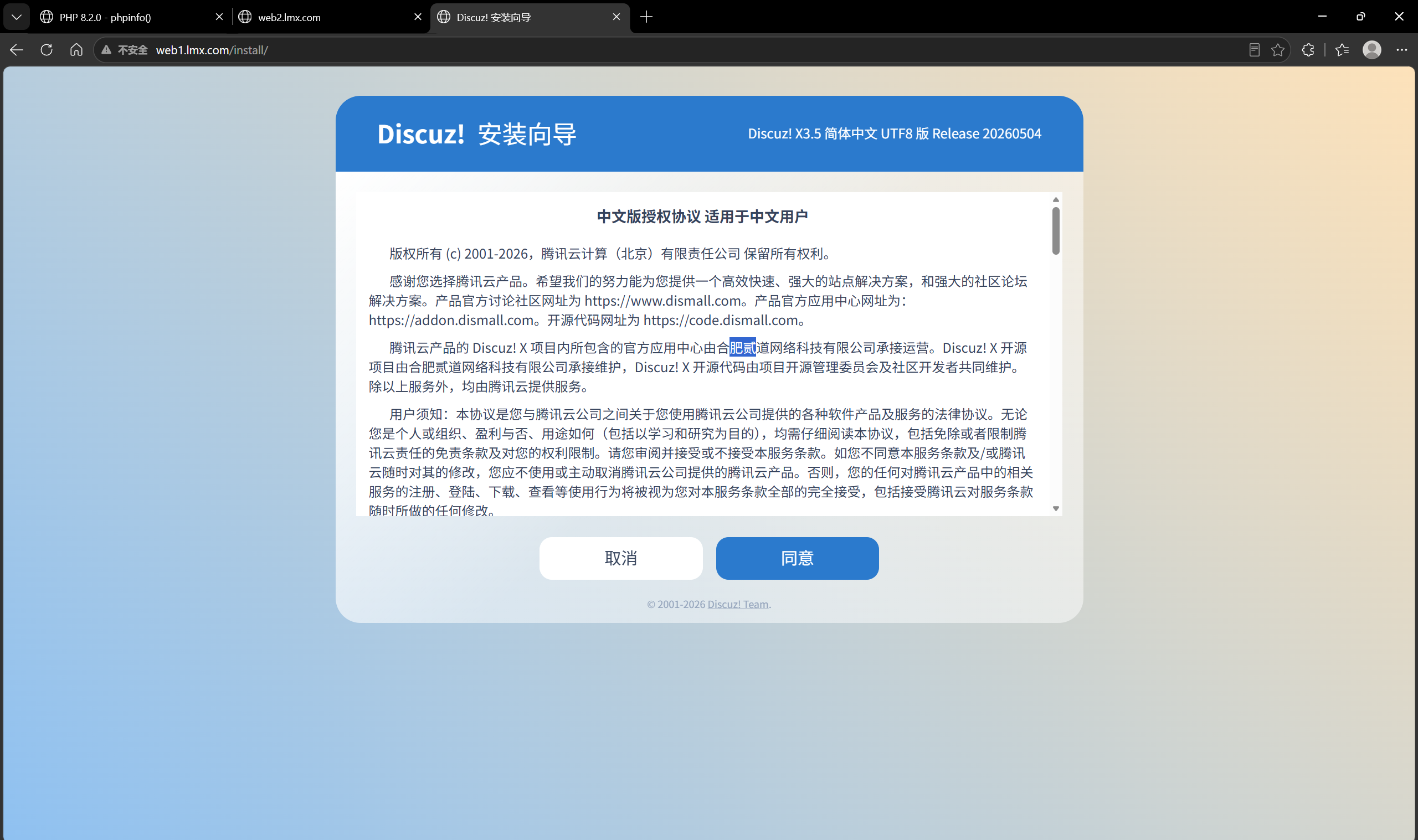Go to the browser Home page
1418x840 pixels.
tap(76, 50)
